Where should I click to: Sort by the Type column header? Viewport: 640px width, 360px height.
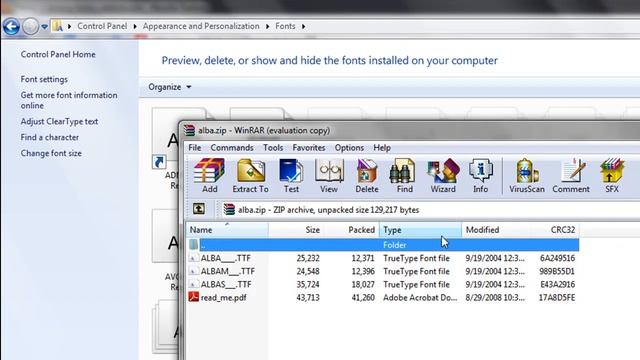[420, 230]
